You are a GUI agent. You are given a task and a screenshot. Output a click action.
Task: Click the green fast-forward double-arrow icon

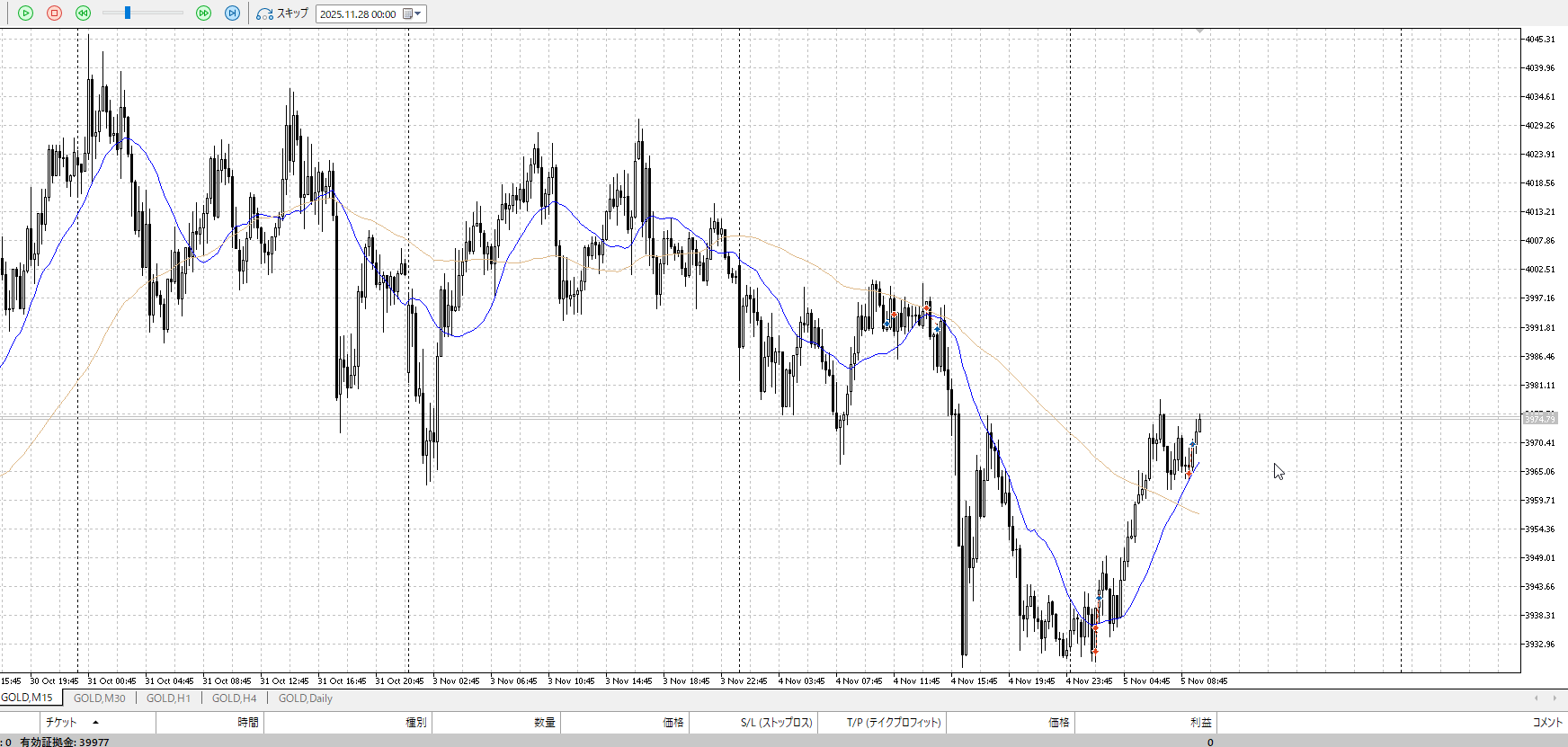(x=203, y=13)
